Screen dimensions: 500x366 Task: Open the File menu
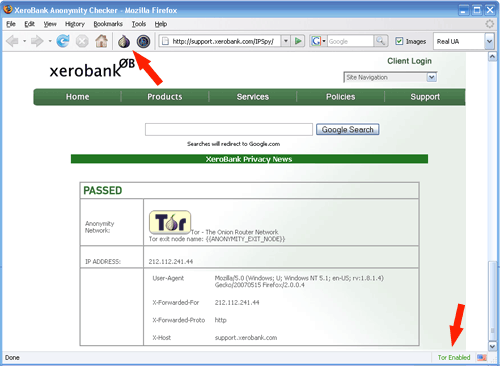click(11, 24)
